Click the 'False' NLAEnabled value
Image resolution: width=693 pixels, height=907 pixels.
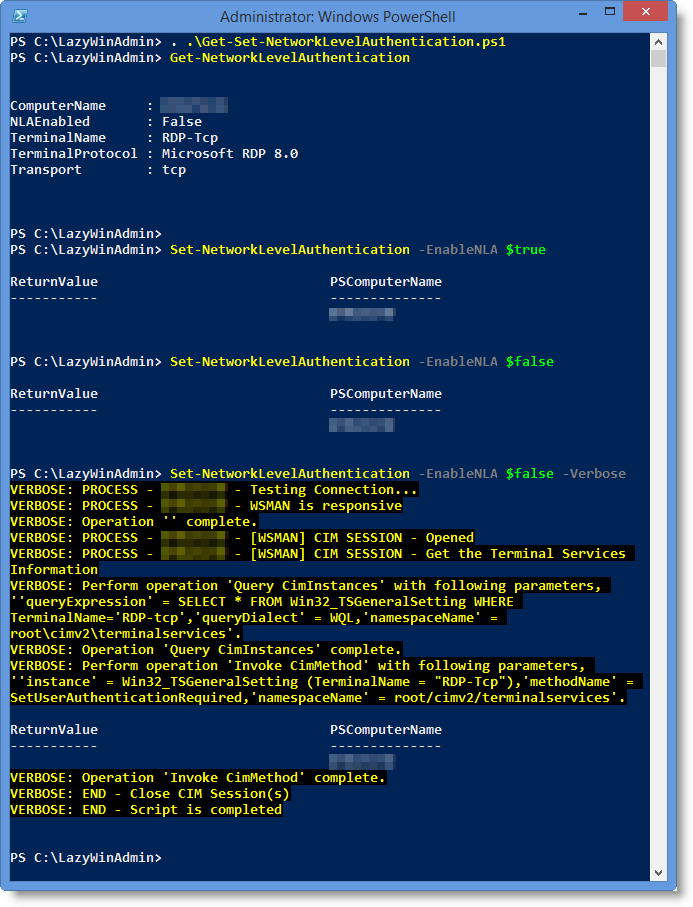click(x=182, y=121)
